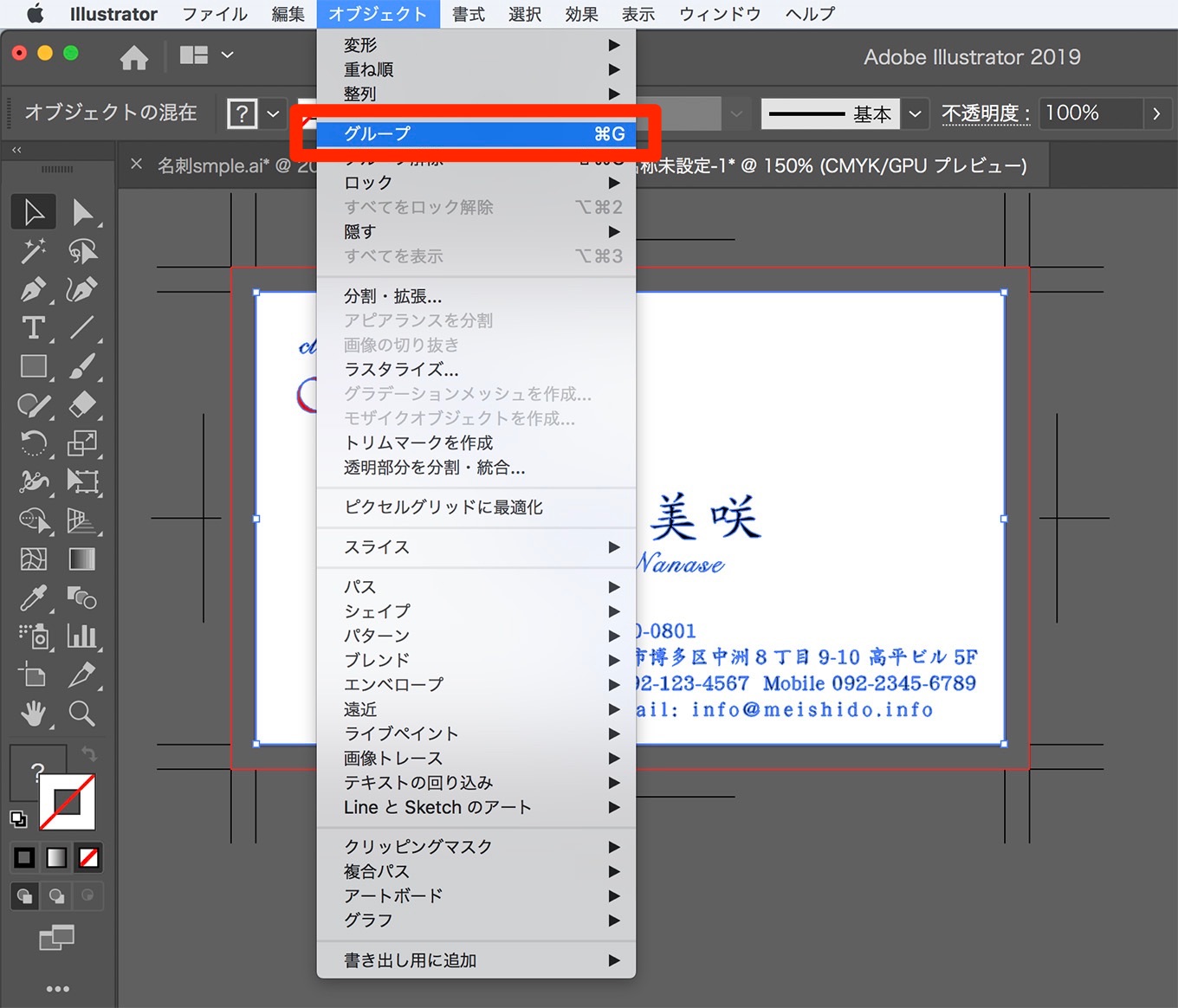Select the Lasso tool

pyautogui.click(x=82, y=251)
